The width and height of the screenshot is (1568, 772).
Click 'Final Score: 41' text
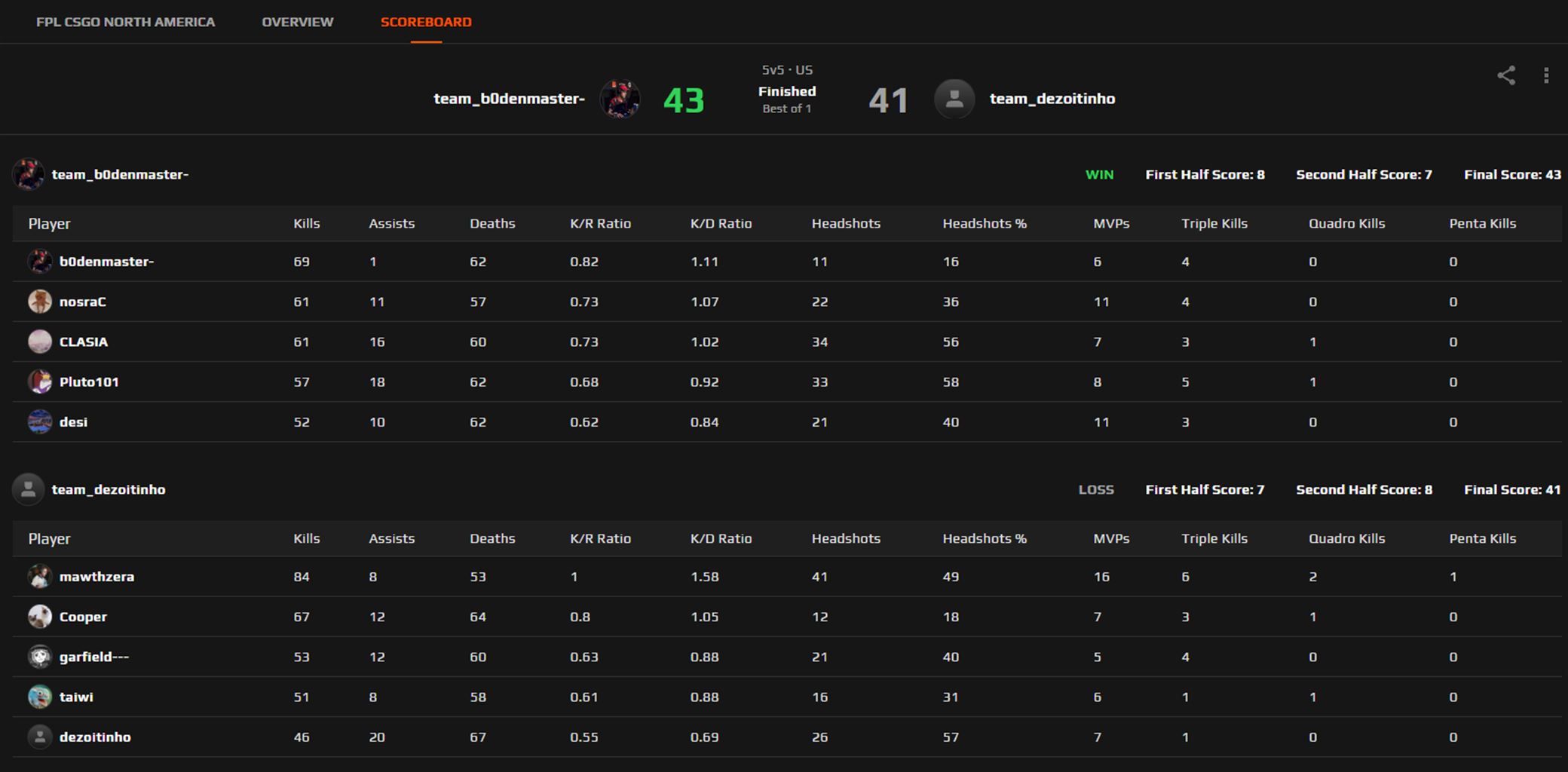click(x=1512, y=489)
